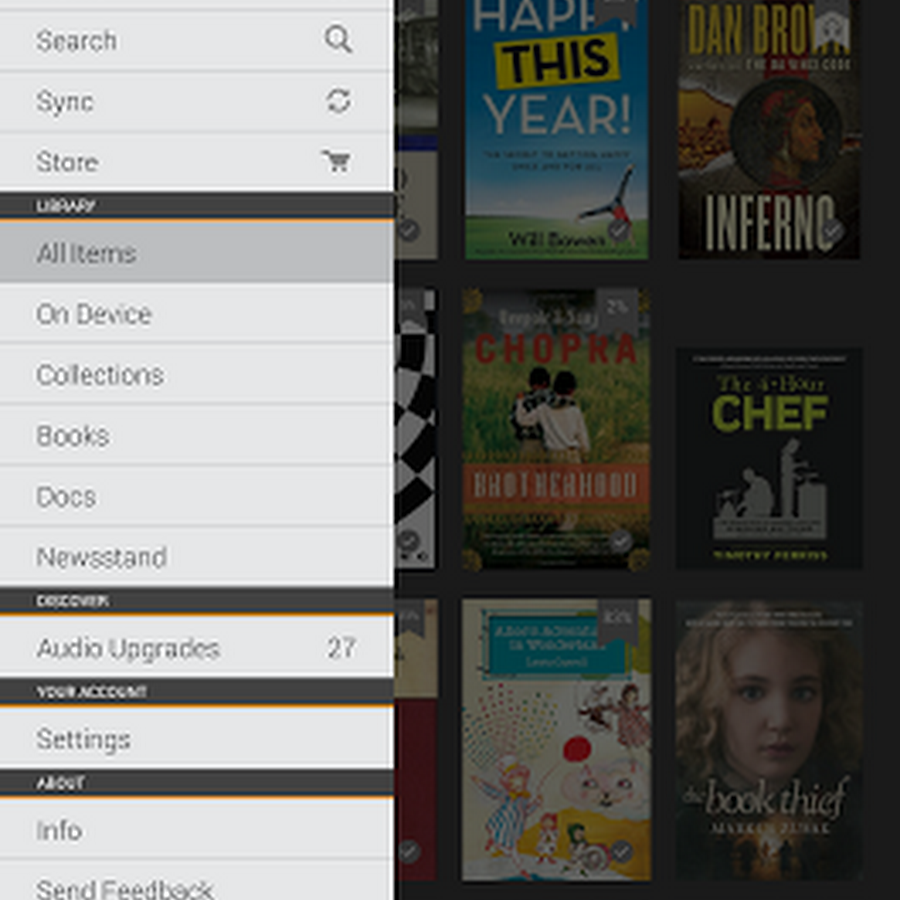Open Newsstand section
This screenshot has width=900, height=900.
click(197, 557)
